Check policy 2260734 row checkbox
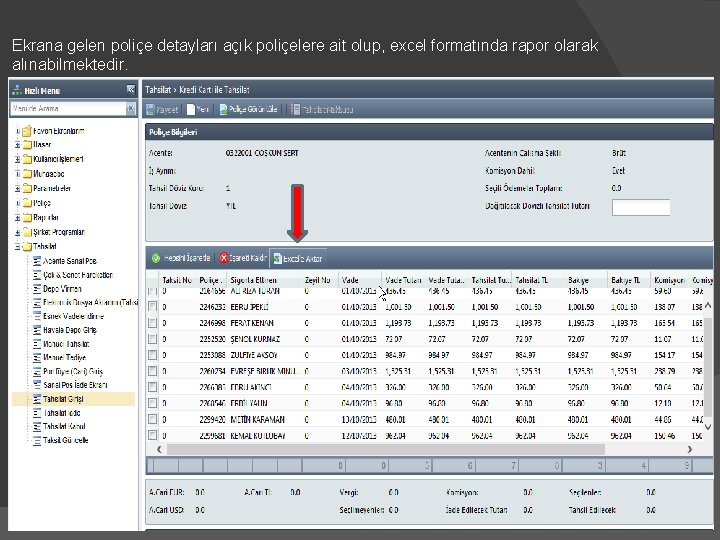Screen dimensions: 720x540 point(152,371)
